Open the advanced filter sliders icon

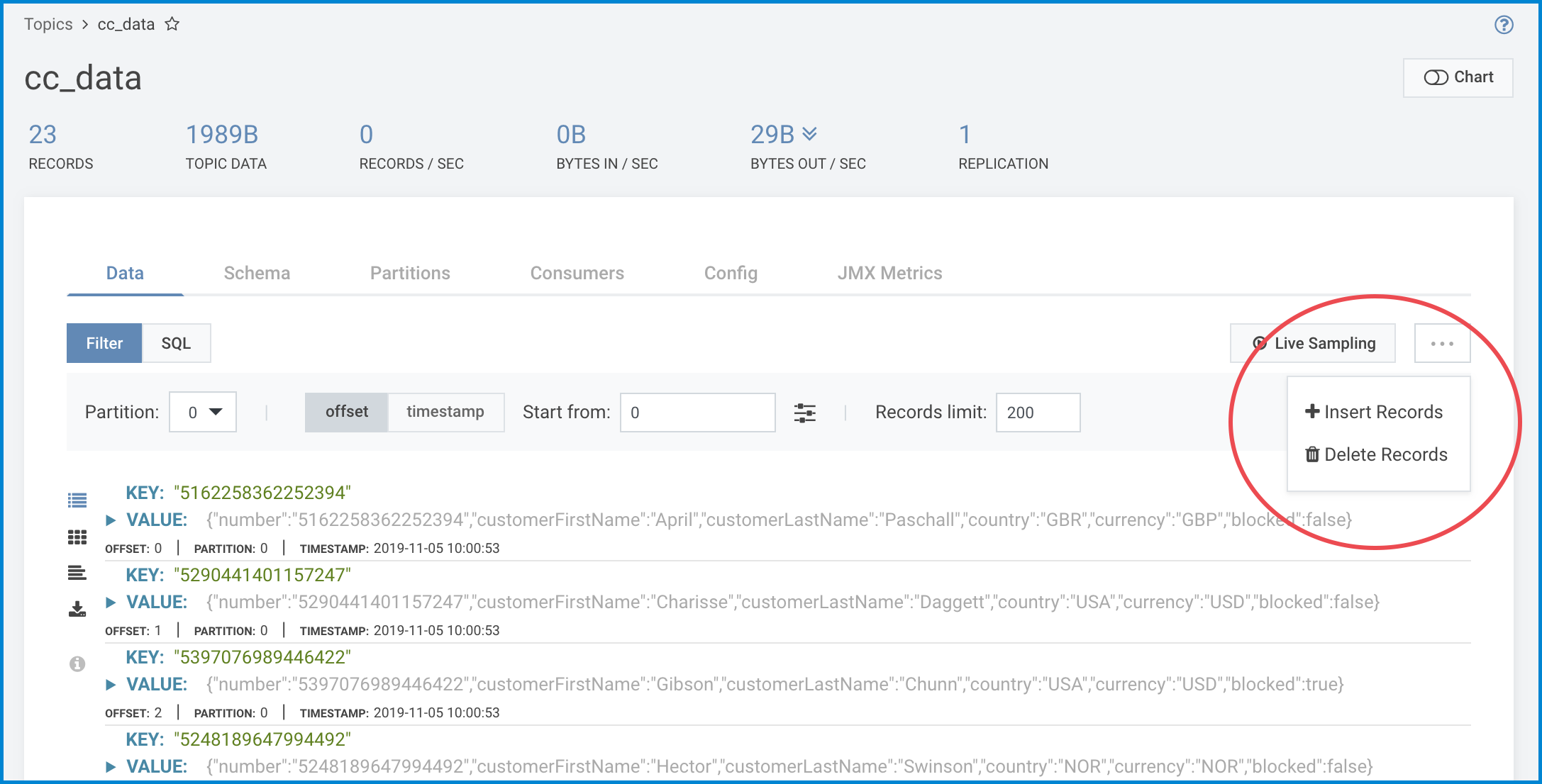[x=805, y=413]
